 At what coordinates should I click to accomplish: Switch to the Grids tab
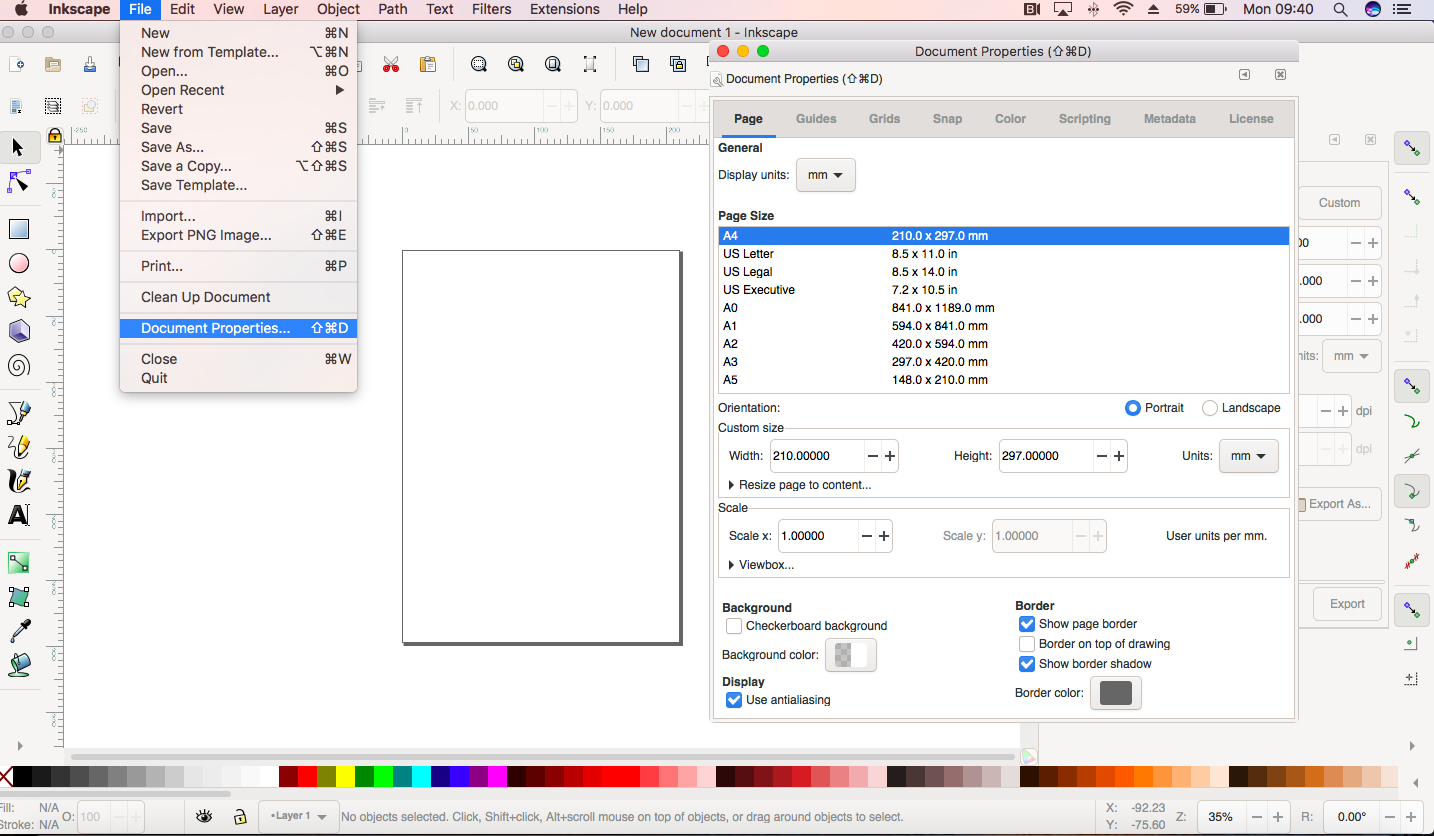884,119
